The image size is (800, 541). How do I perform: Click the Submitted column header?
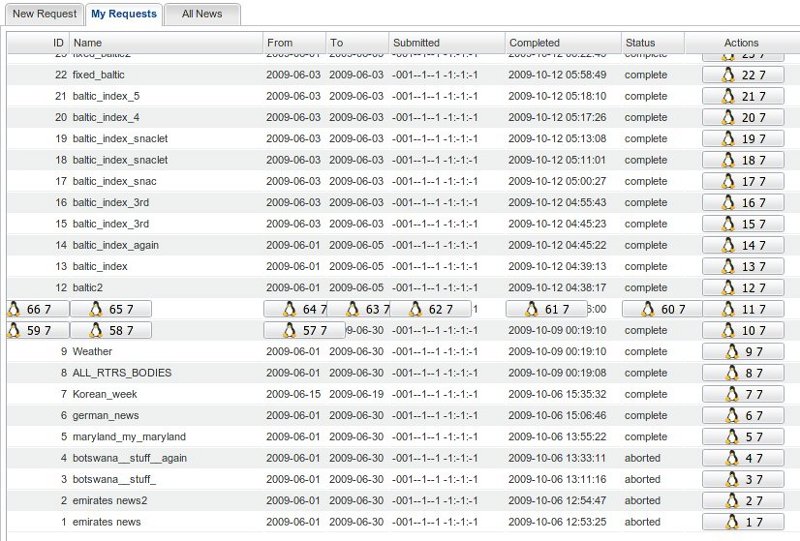coord(446,43)
